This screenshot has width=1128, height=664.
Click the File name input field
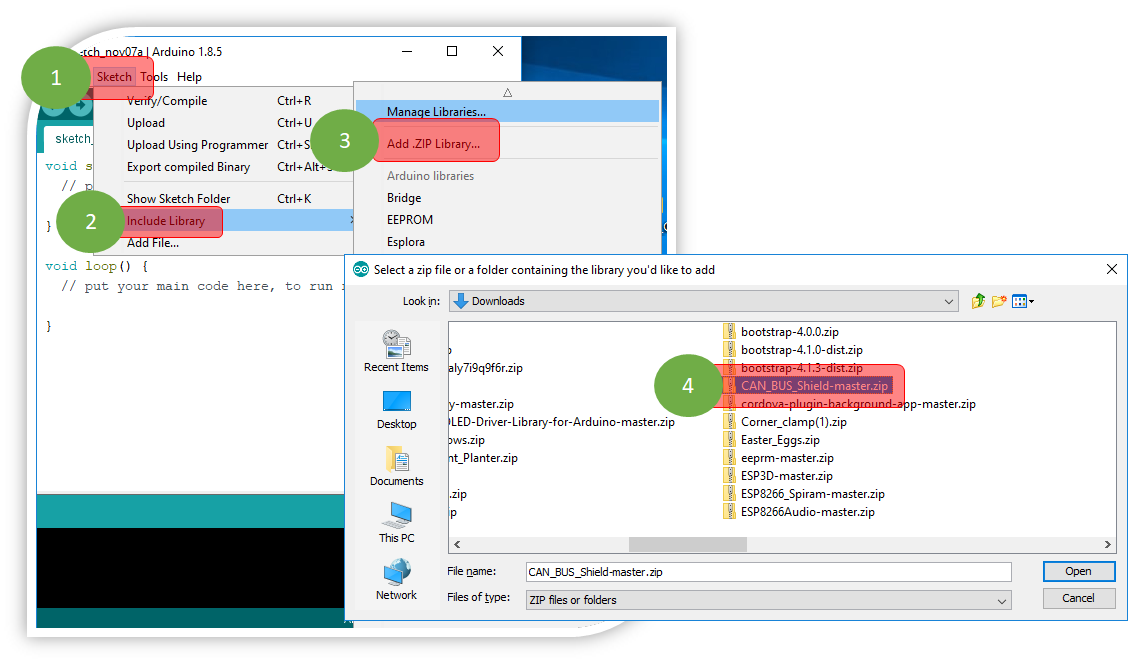pos(768,572)
